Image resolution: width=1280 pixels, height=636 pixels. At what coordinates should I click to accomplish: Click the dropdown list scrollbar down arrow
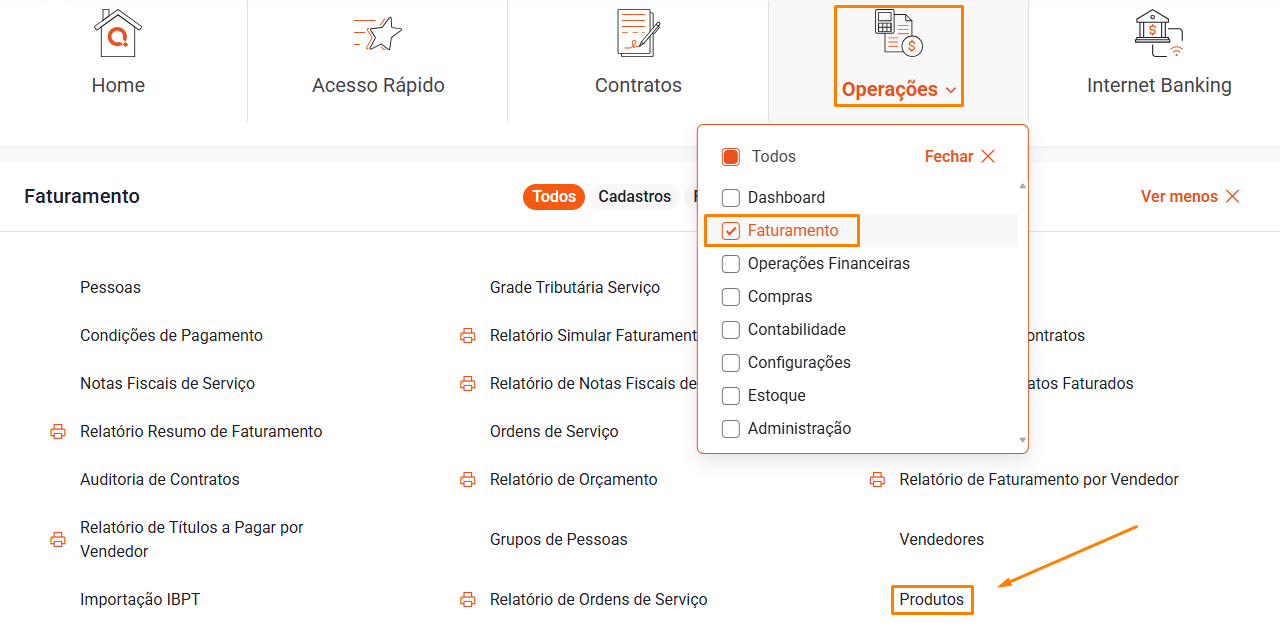pyautogui.click(x=1022, y=440)
